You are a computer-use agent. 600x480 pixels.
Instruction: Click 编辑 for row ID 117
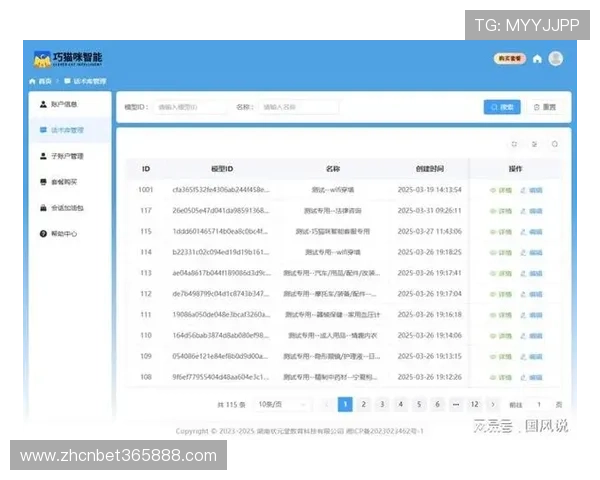[532, 211]
